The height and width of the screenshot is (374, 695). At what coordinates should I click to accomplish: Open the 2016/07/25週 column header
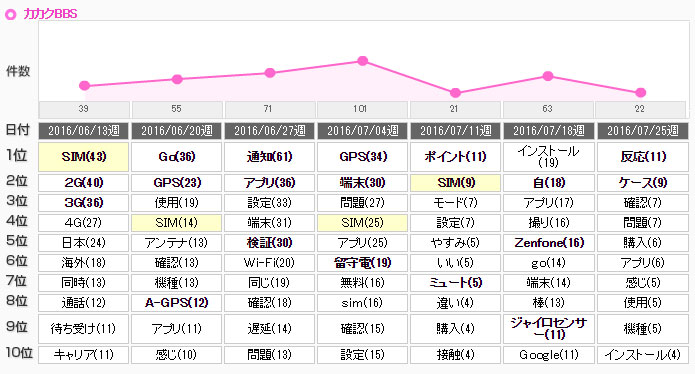click(642, 131)
